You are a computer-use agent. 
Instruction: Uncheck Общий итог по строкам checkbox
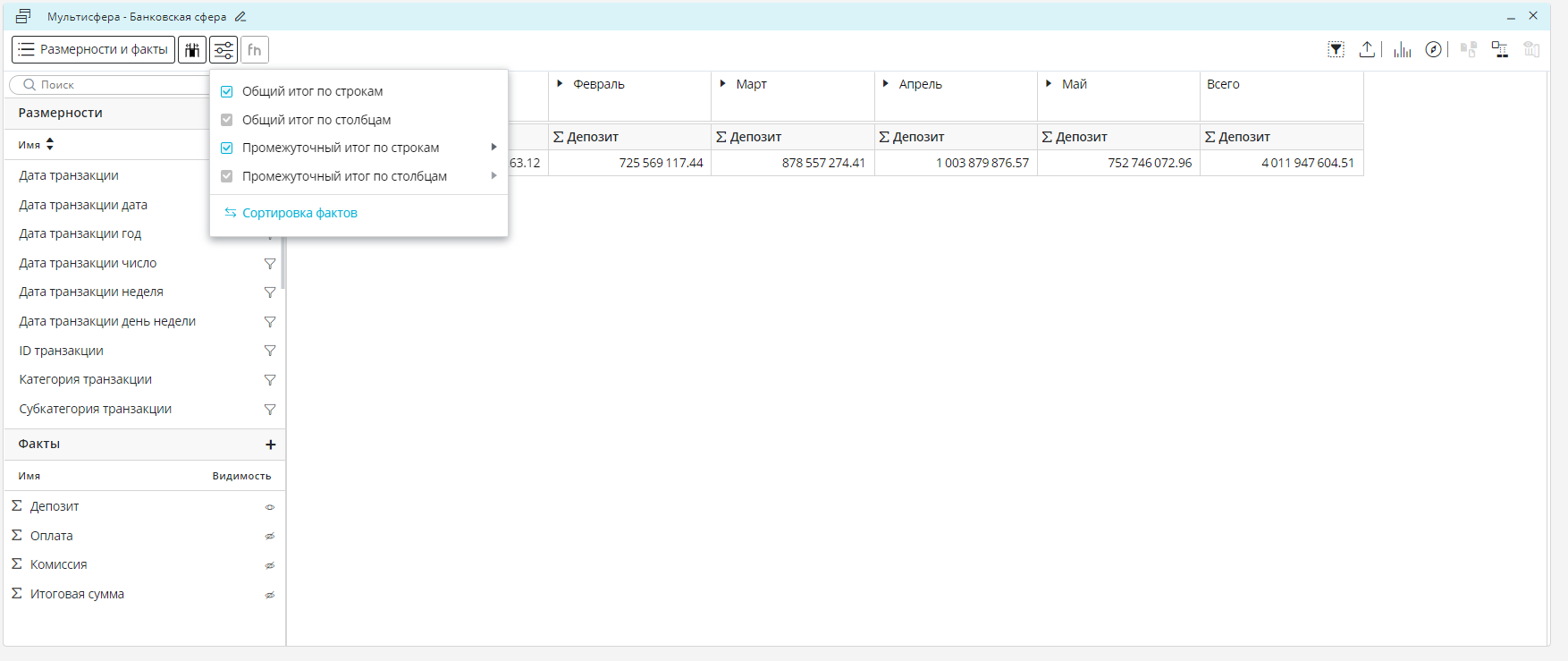(x=227, y=91)
